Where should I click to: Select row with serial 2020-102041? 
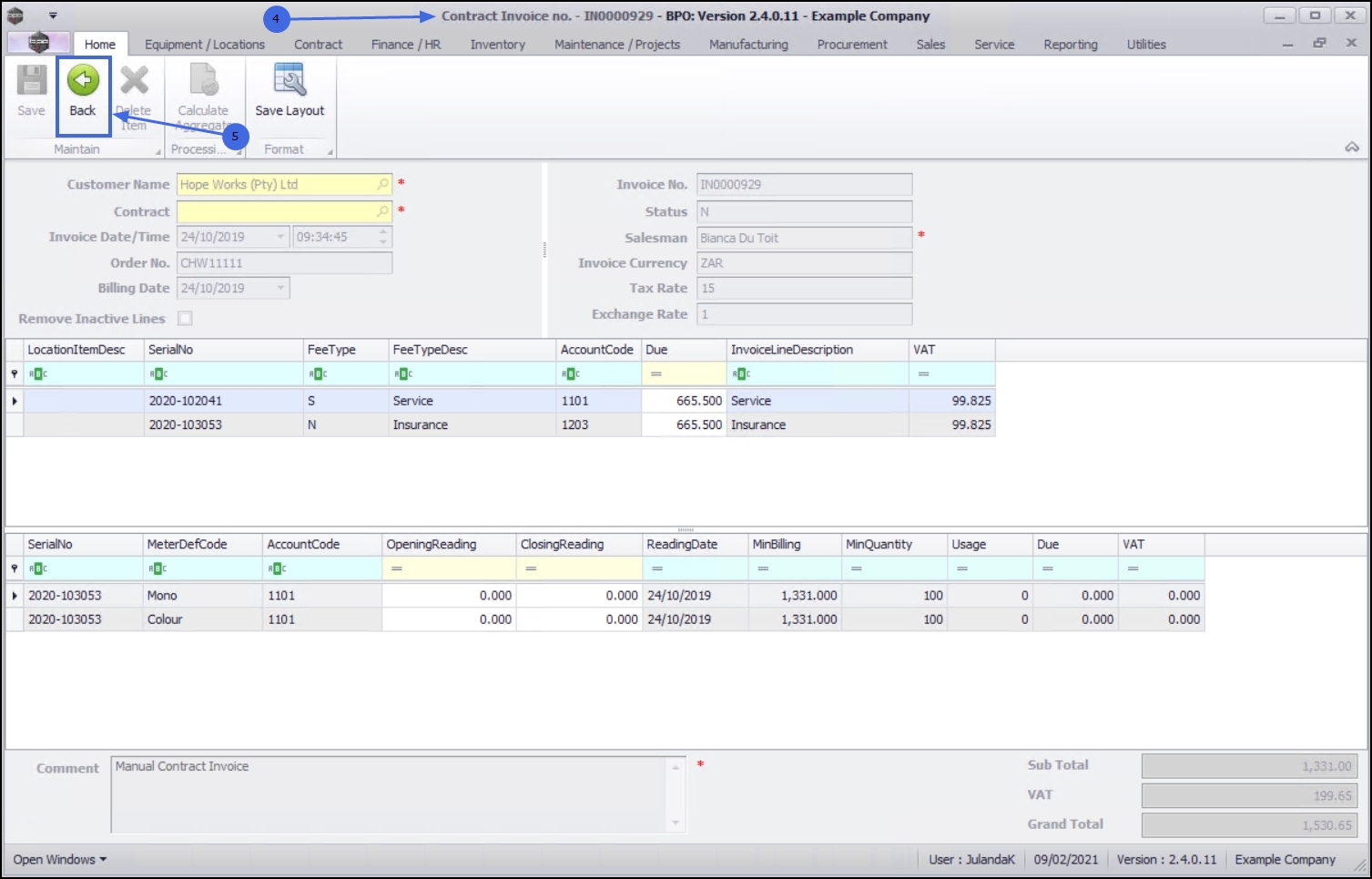pos(509,401)
